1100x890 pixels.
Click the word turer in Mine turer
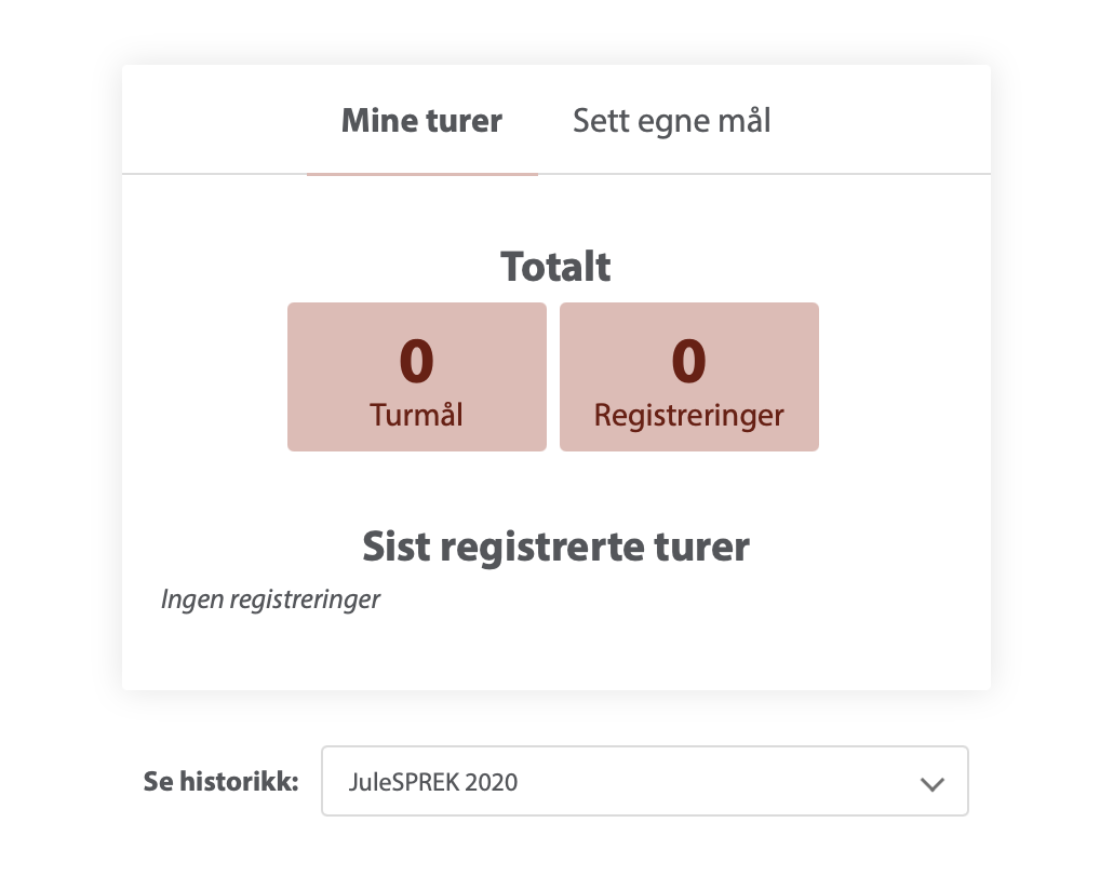pos(461,122)
